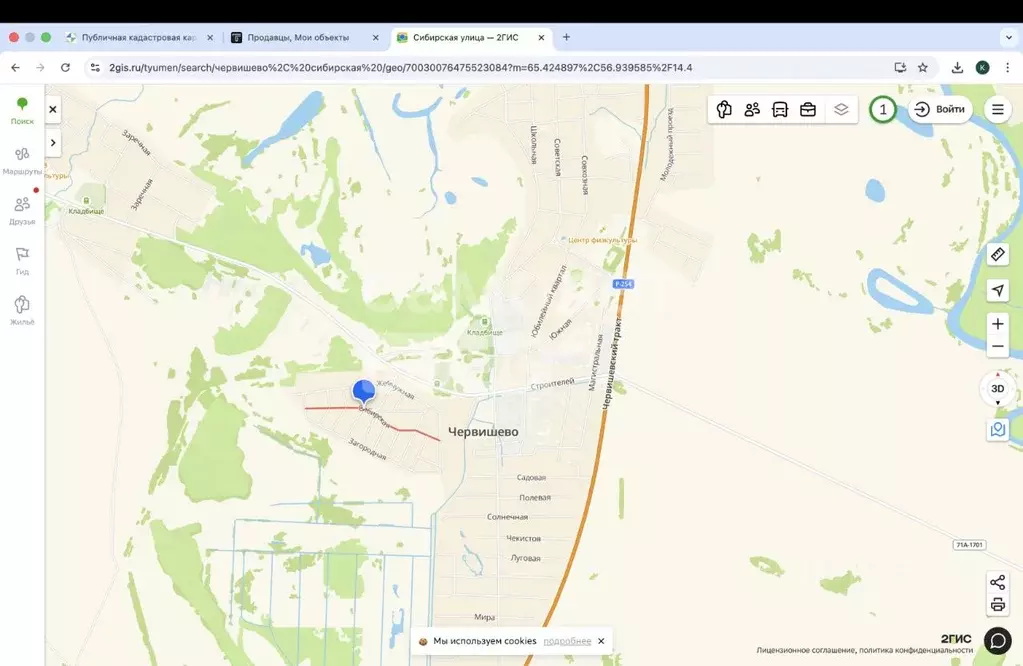1023x666 pixels.
Task: Open the Друзья sidebar section
Action: [22, 205]
